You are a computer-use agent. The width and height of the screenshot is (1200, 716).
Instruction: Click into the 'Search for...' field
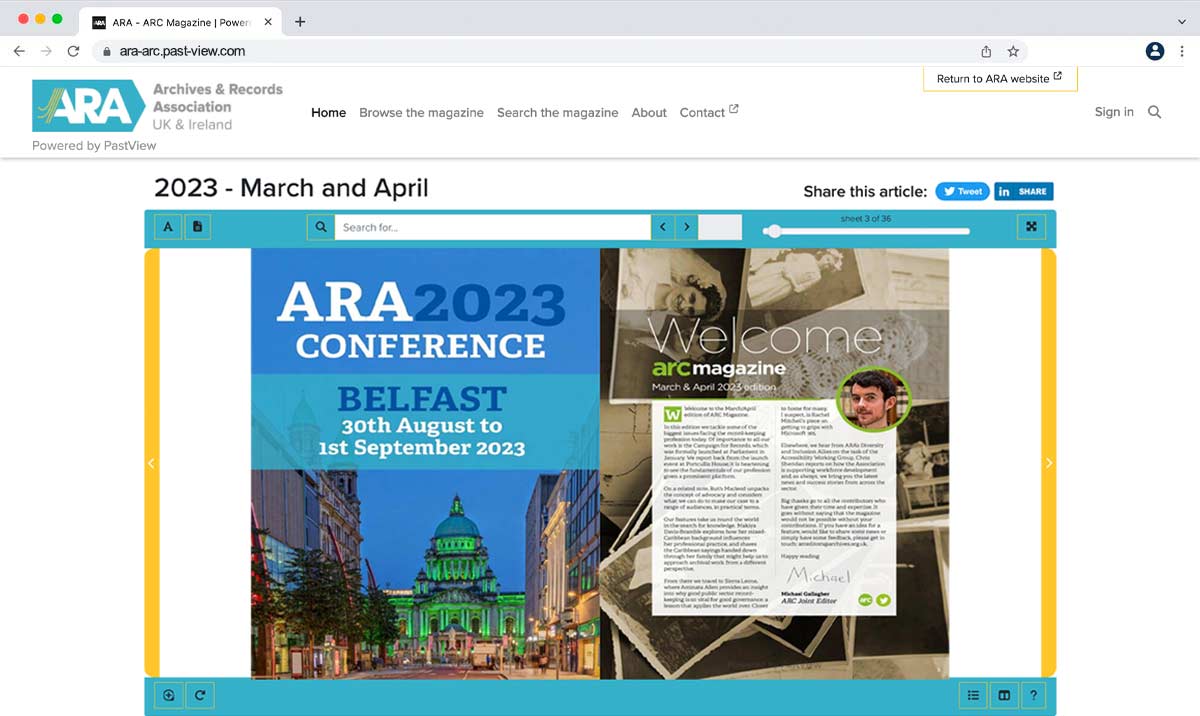pyautogui.click(x=492, y=227)
